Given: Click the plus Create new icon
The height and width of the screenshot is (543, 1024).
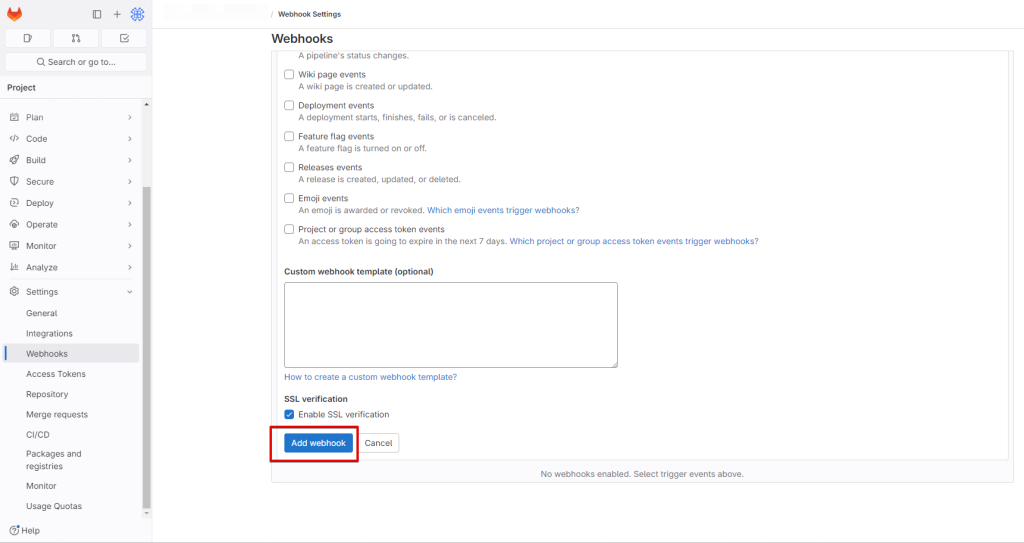Looking at the screenshot, I should tap(117, 14).
